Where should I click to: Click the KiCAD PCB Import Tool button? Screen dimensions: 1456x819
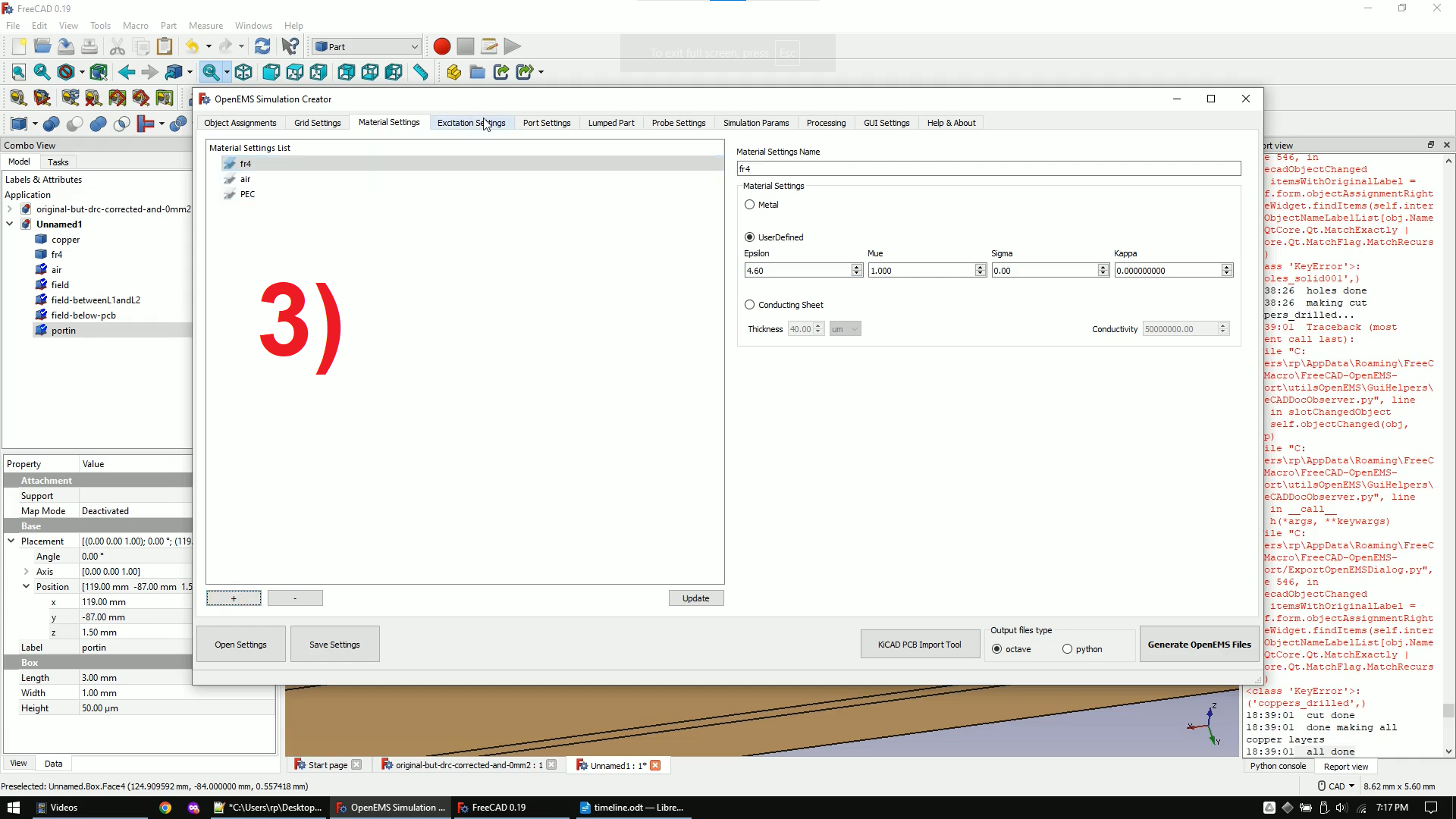[x=920, y=644]
